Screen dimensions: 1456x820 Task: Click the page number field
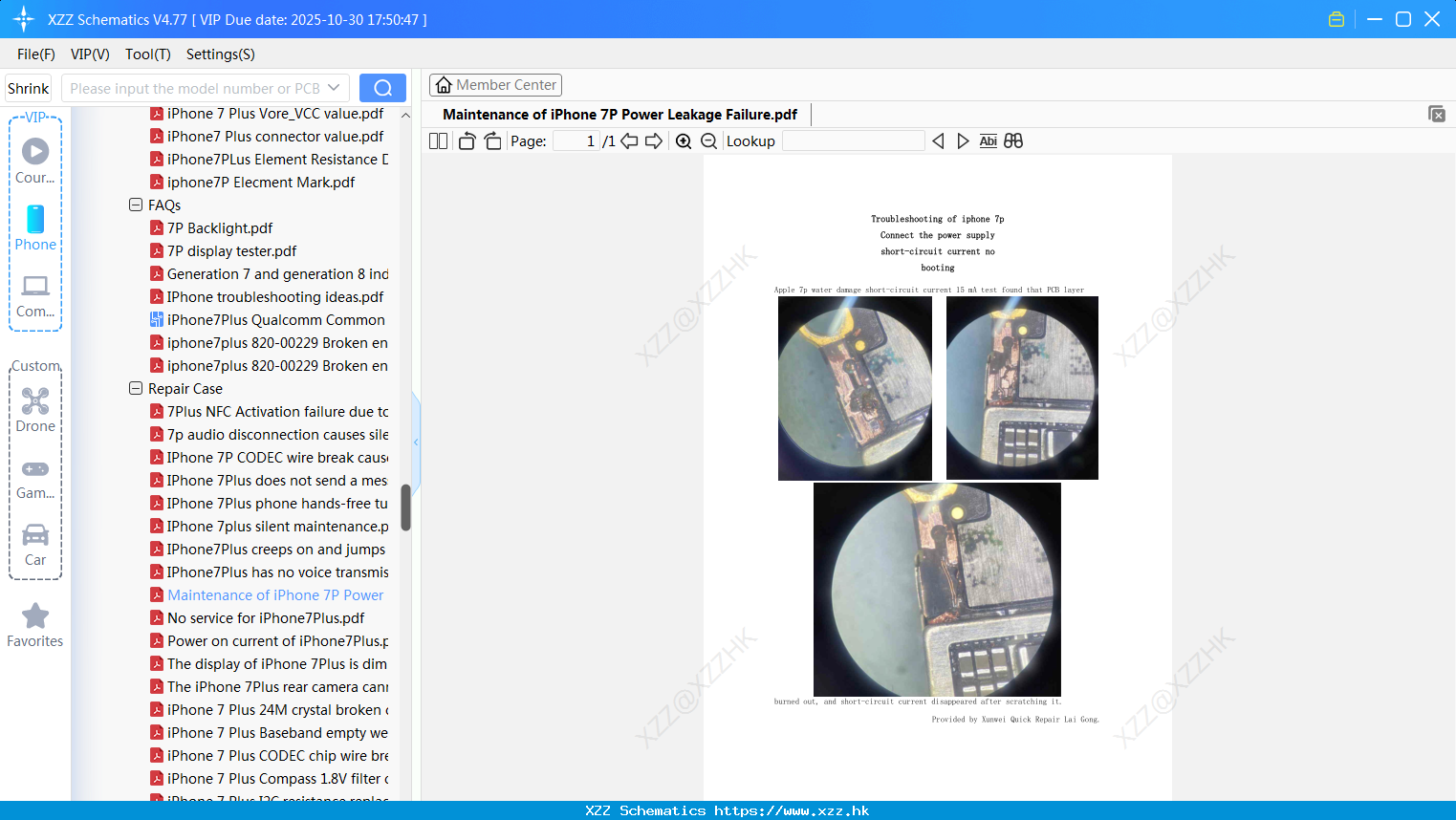pos(576,140)
